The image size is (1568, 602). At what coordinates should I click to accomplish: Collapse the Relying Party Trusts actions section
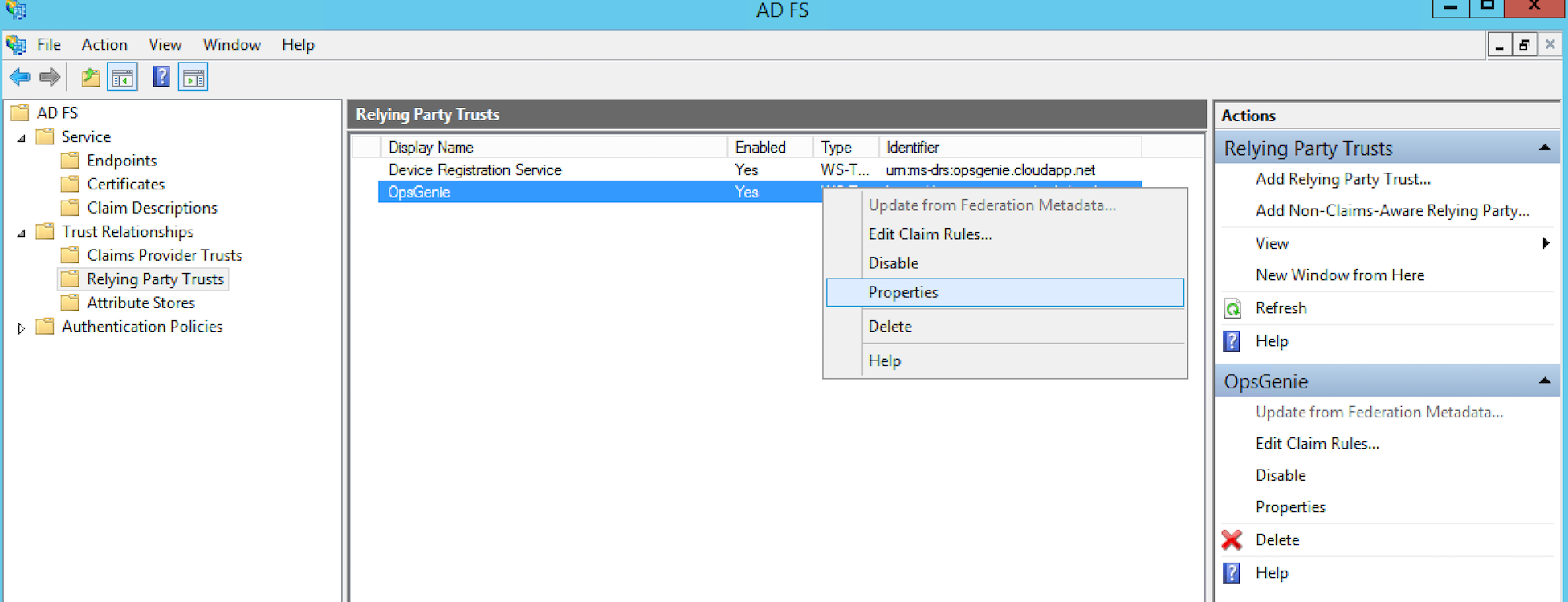click(x=1544, y=148)
